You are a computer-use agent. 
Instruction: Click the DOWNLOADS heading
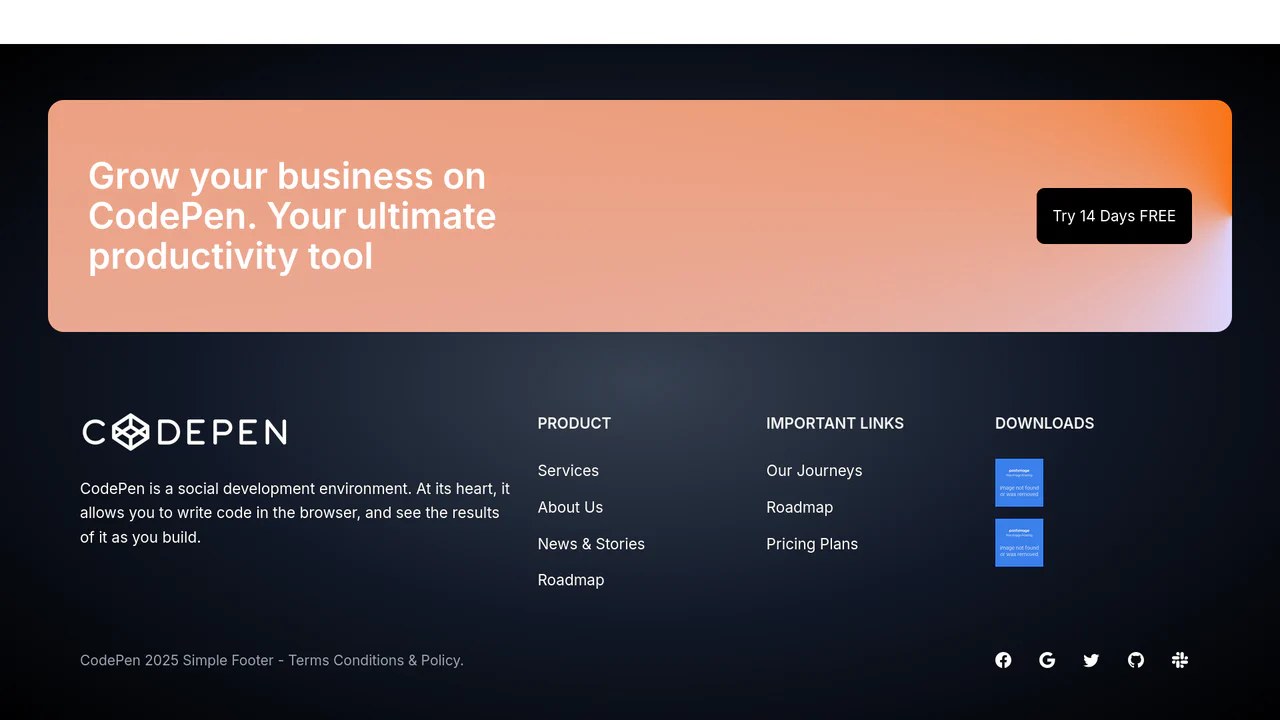(1044, 423)
